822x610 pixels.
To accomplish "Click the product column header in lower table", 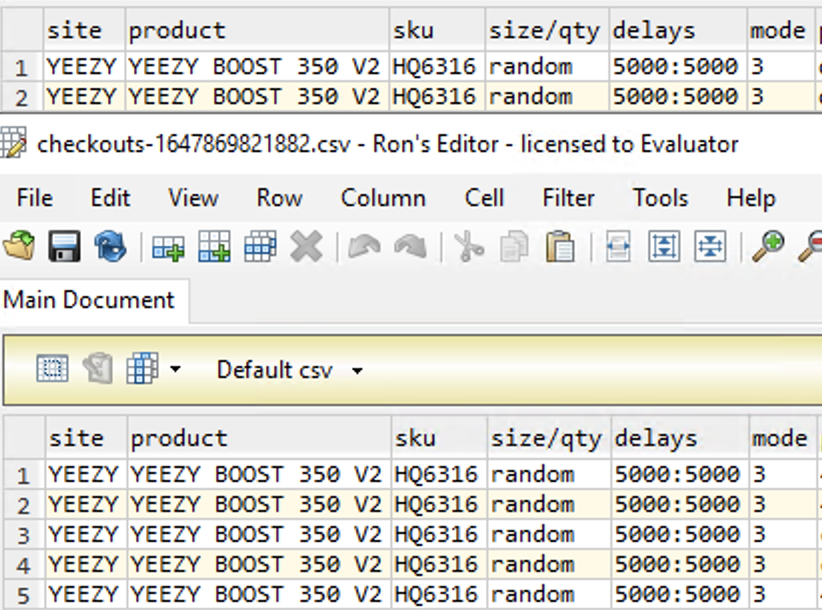I will click(x=259, y=438).
